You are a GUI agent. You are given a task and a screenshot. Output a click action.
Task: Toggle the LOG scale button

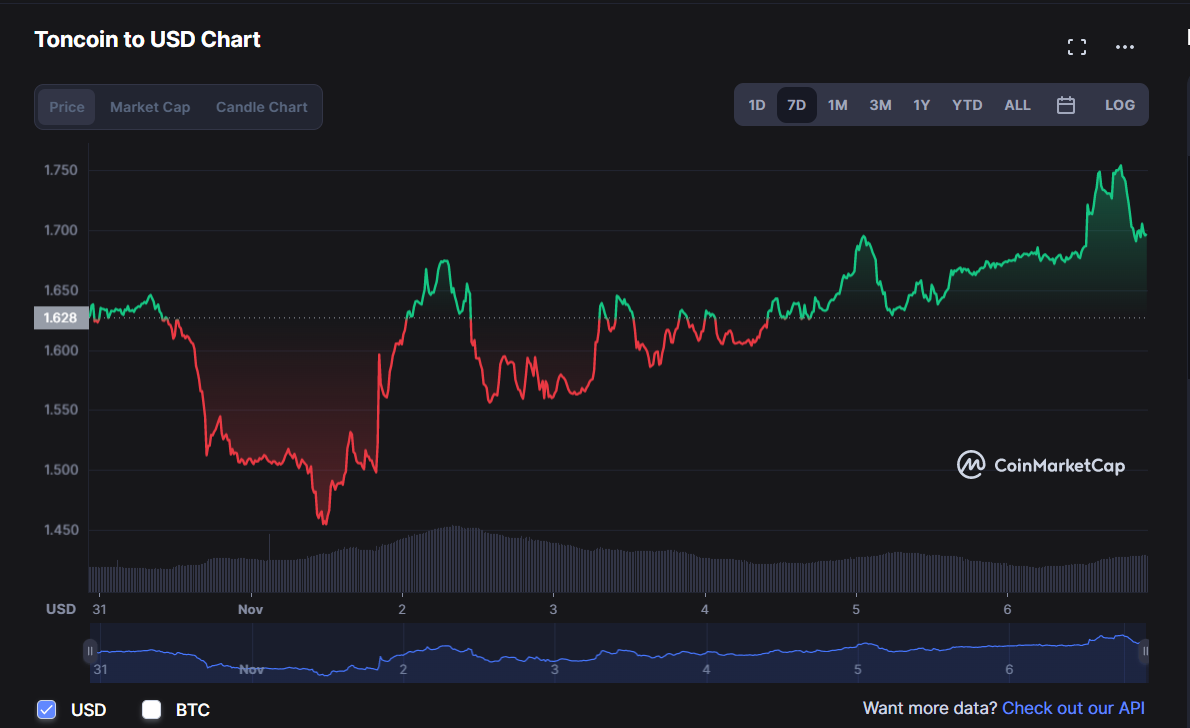[x=1119, y=105]
